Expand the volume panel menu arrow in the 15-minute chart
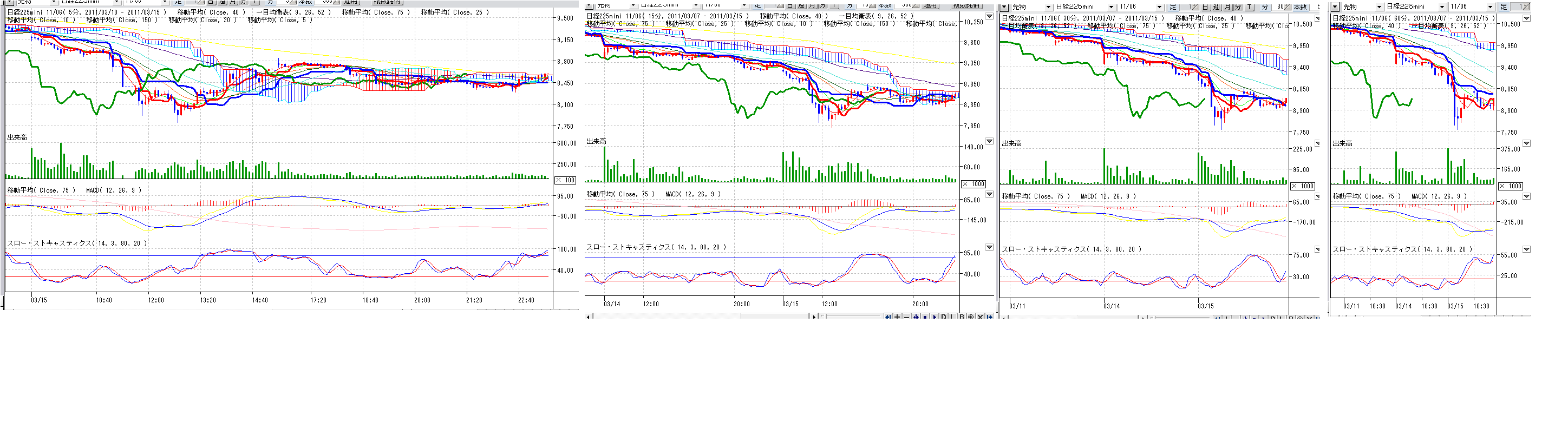The image size is (1568, 435). click(x=989, y=141)
